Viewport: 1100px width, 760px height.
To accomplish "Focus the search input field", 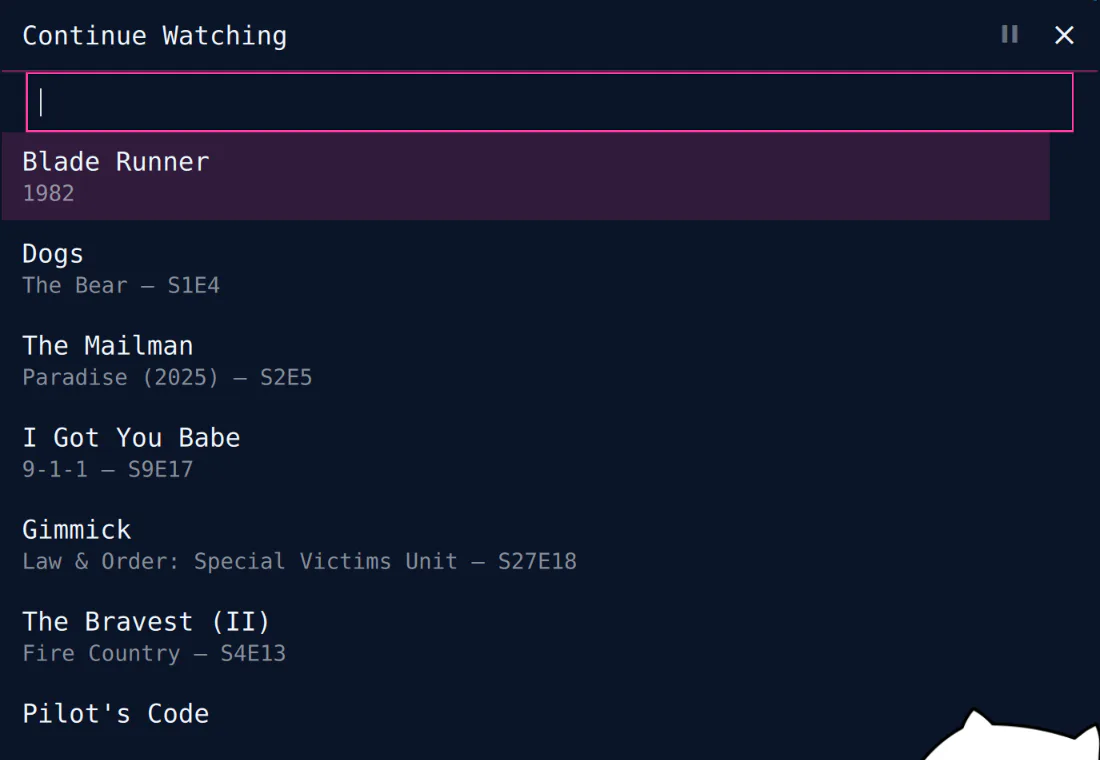I will (550, 102).
